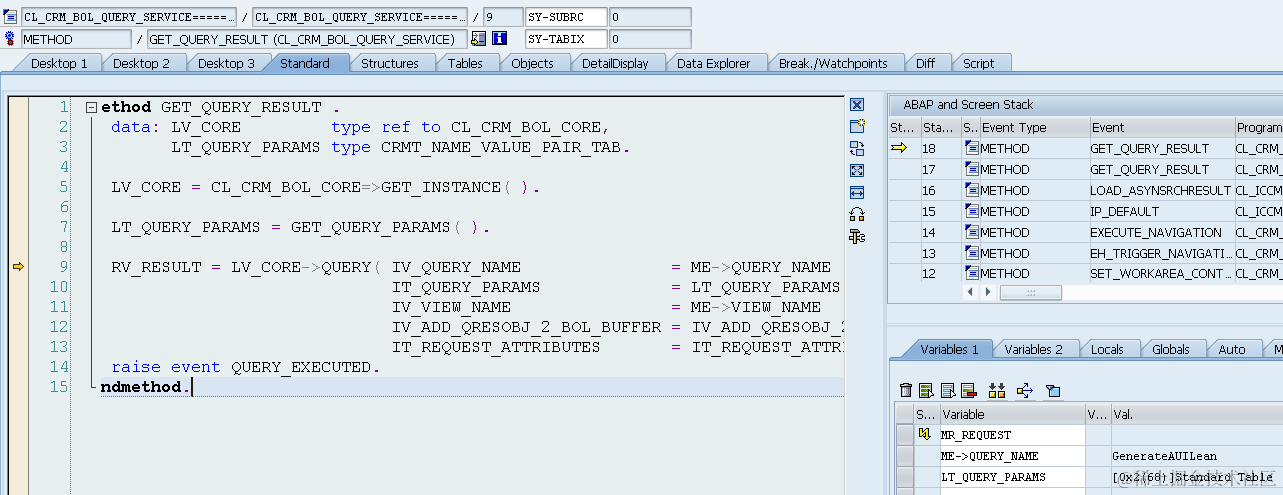Click the GenerateAUILean value cell
Viewport: 1283px width, 495px height.
pyautogui.click(x=1197, y=455)
